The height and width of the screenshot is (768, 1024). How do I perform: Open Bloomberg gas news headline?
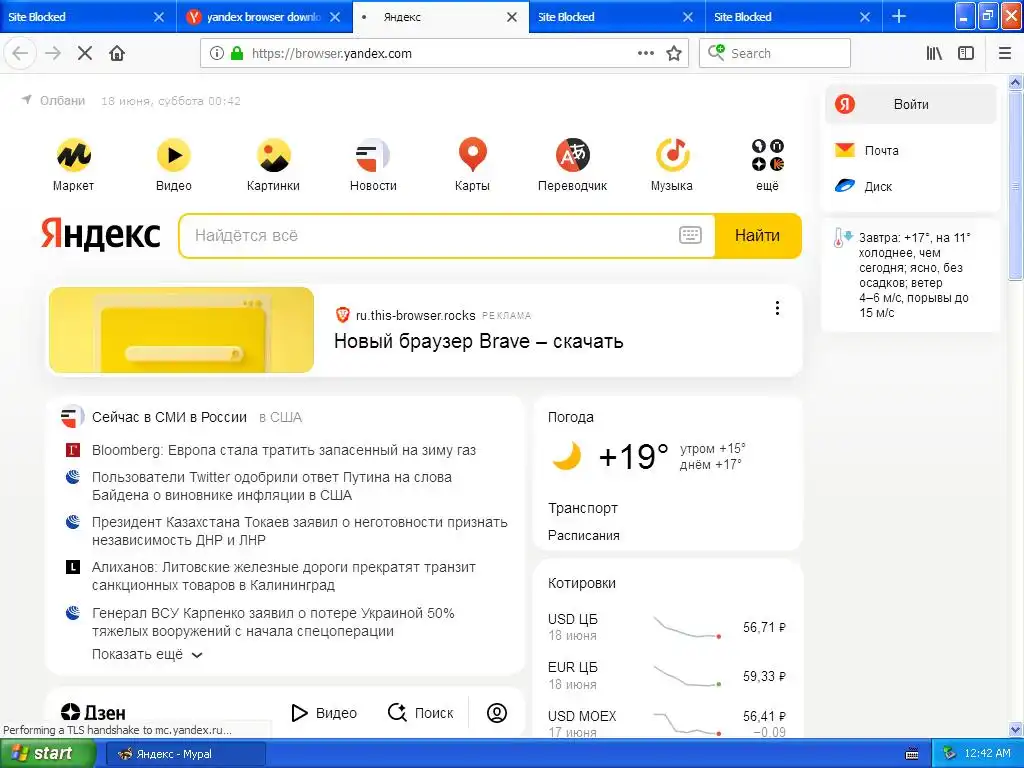(284, 450)
